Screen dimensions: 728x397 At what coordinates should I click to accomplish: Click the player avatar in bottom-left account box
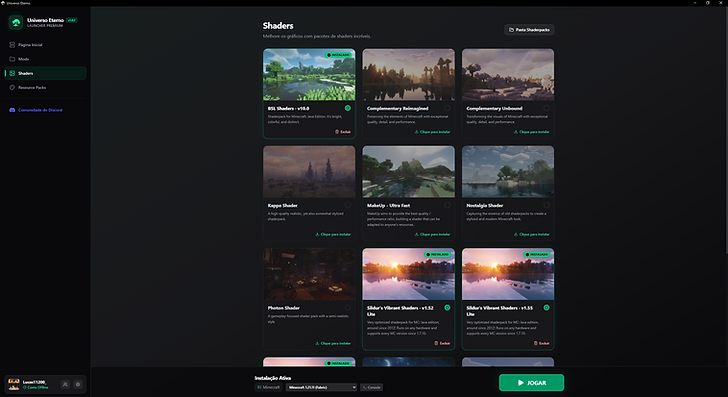(14, 384)
